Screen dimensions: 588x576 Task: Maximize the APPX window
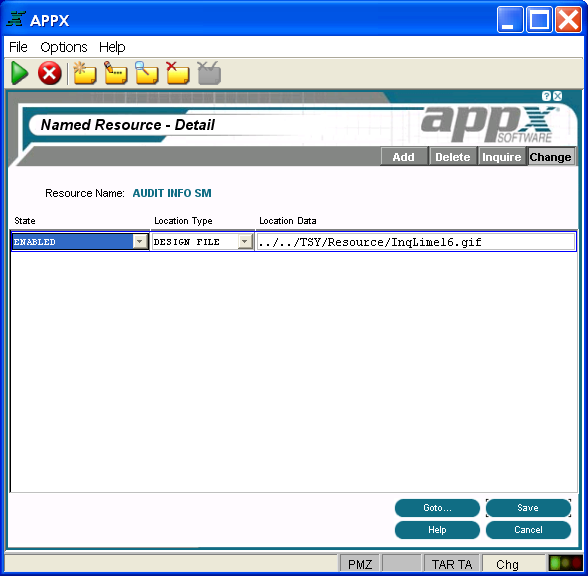click(539, 19)
